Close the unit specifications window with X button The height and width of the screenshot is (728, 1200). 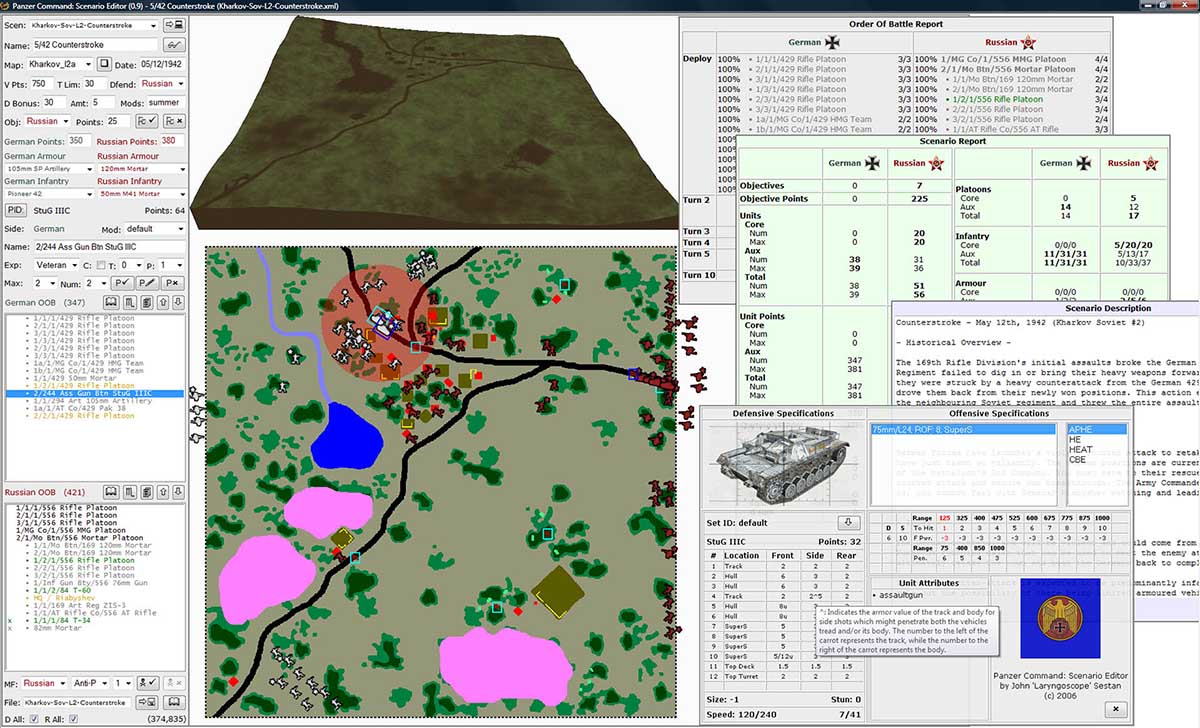1117,709
